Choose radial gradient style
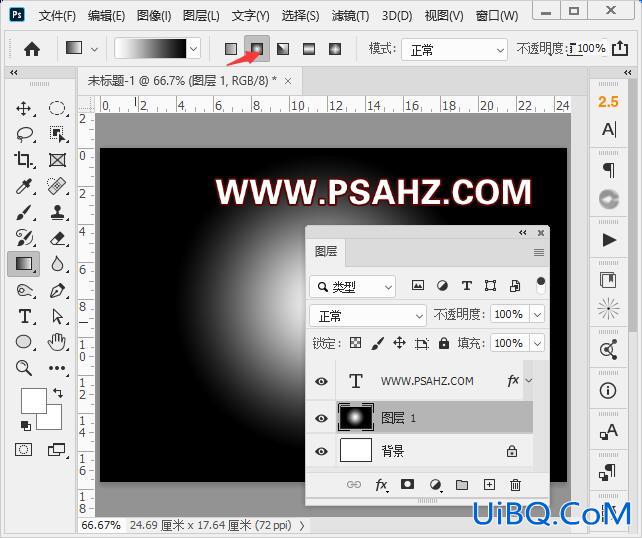 [257, 49]
